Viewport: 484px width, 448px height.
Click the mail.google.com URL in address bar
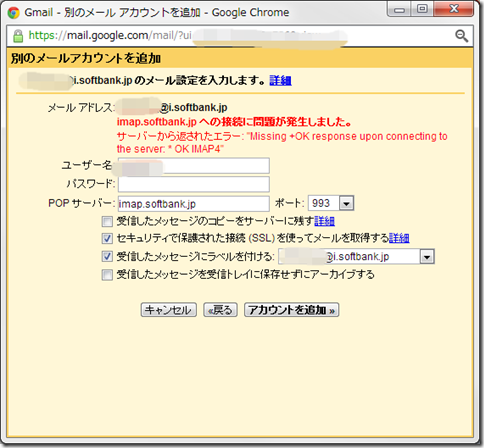(x=110, y=35)
